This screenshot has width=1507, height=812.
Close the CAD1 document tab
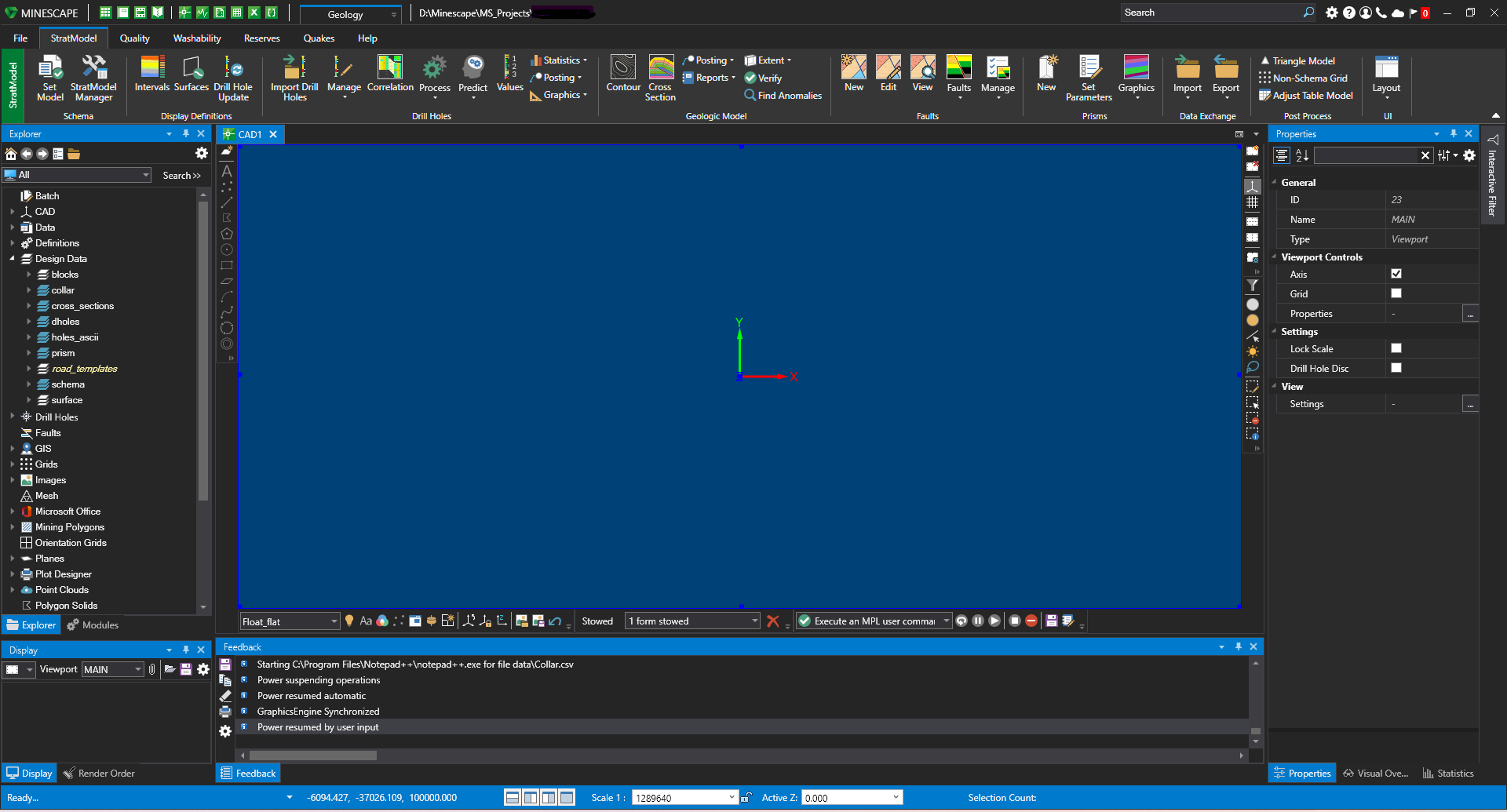click(273, 134)
